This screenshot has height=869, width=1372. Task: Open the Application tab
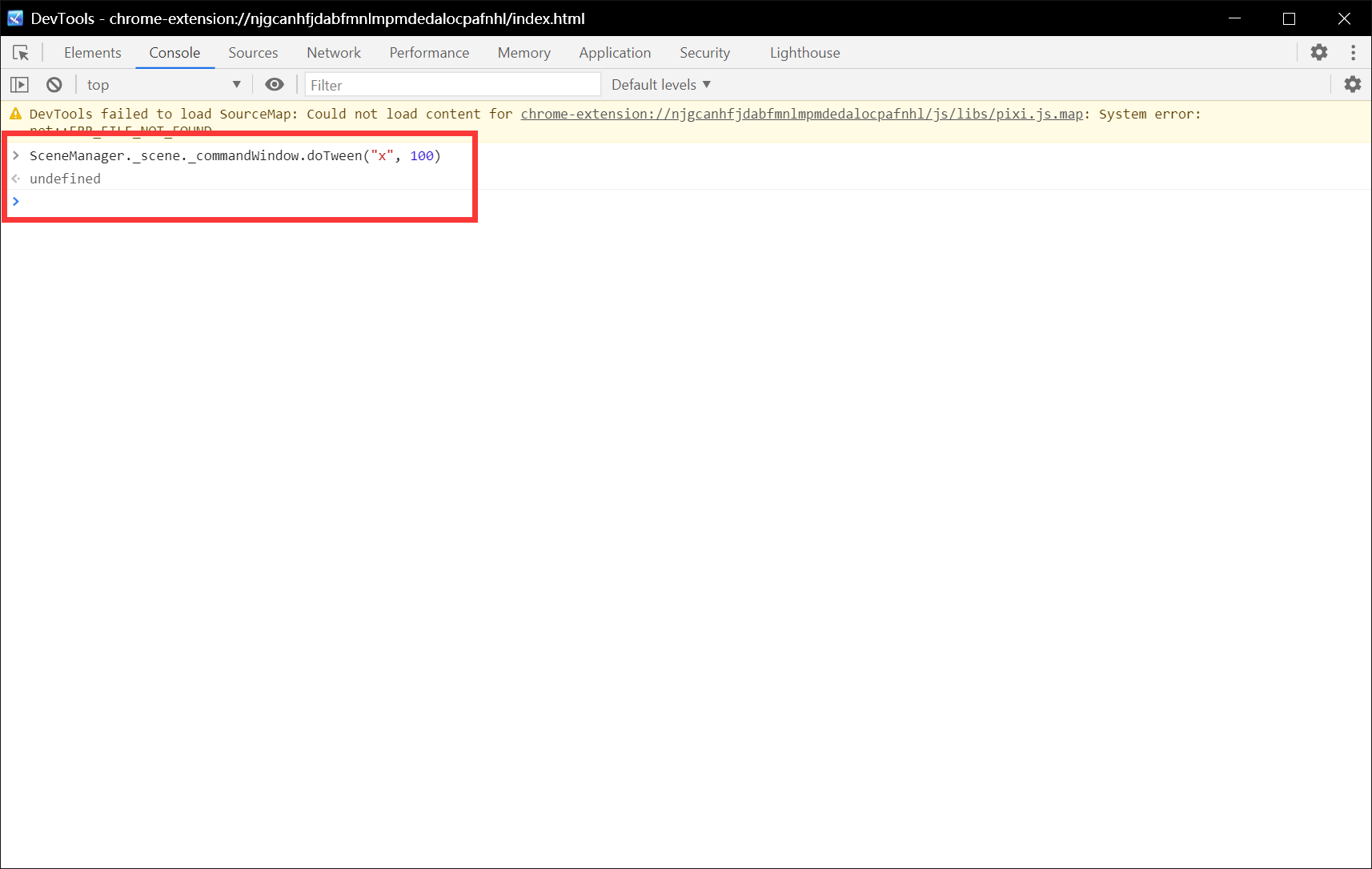pyautogui.click(x=615, y=53)
